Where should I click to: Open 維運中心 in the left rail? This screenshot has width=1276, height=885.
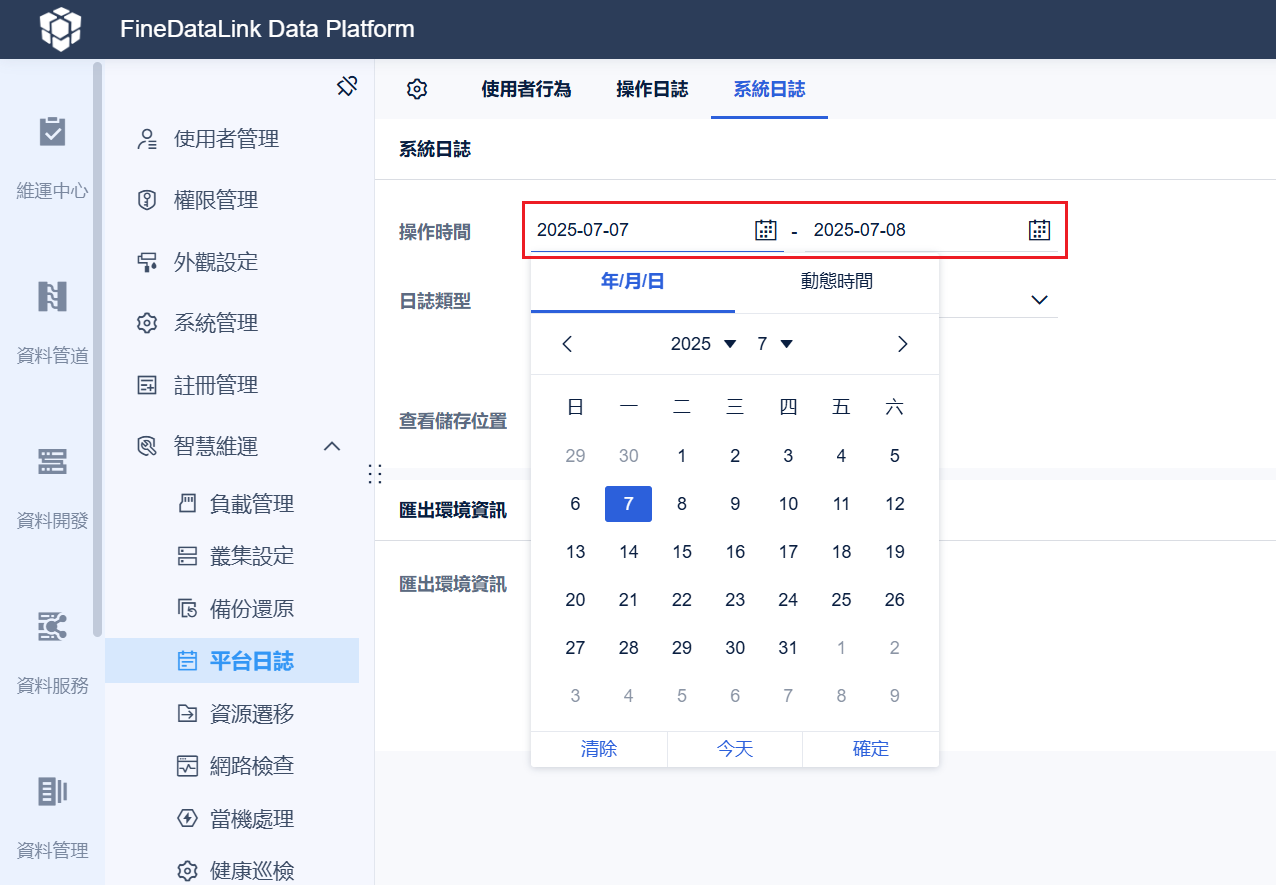[52, 157]
